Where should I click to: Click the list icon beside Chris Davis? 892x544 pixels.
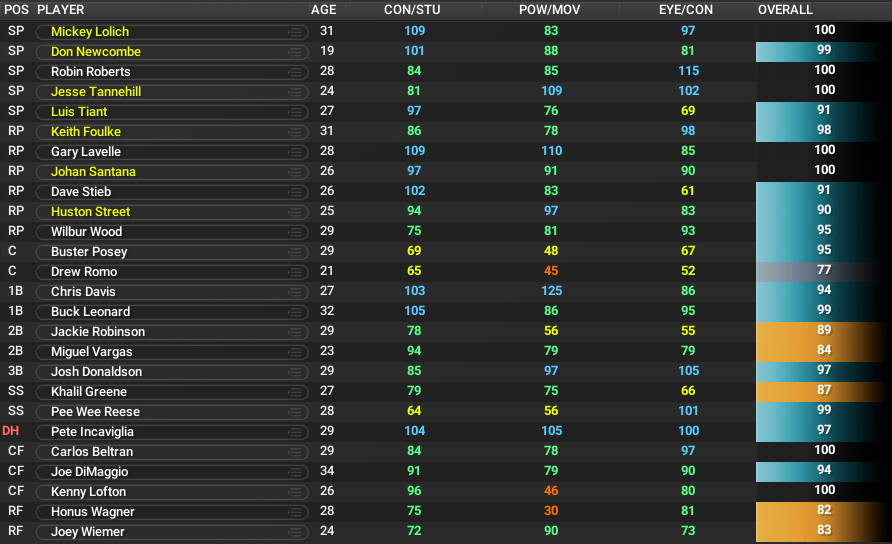[295, 292]
